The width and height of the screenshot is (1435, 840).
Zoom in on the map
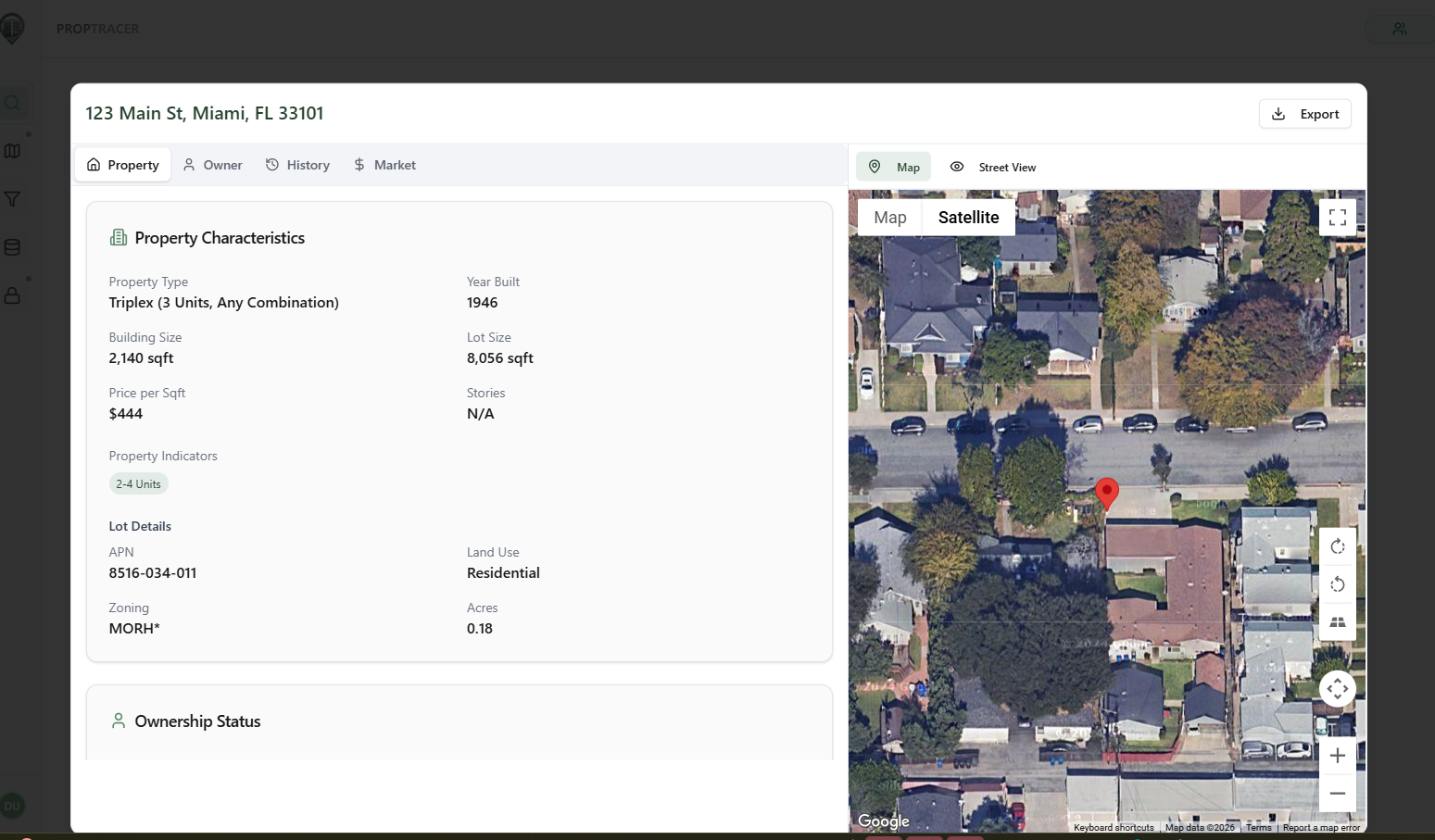coord(1338,756)
